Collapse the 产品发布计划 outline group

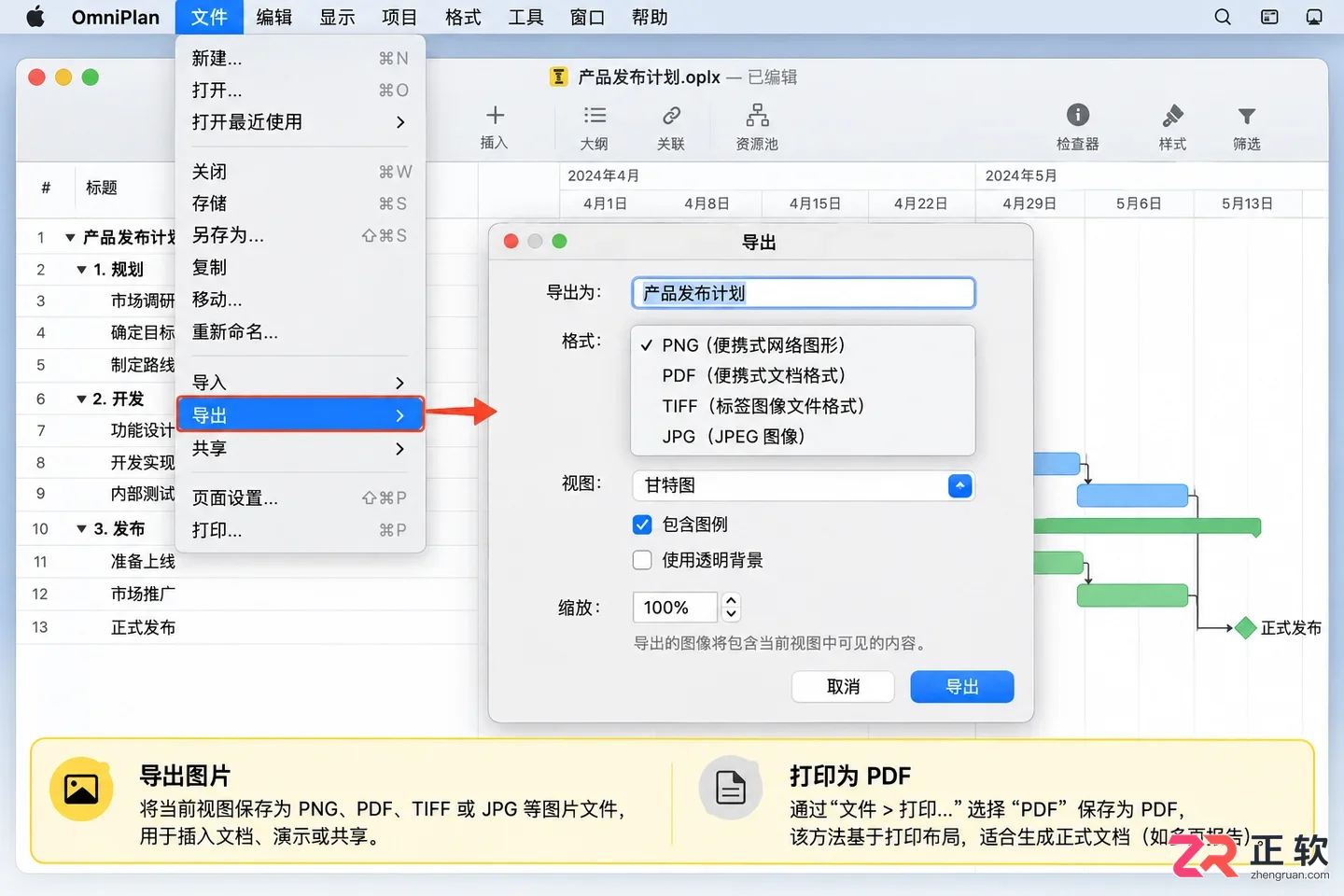(70, 238)
